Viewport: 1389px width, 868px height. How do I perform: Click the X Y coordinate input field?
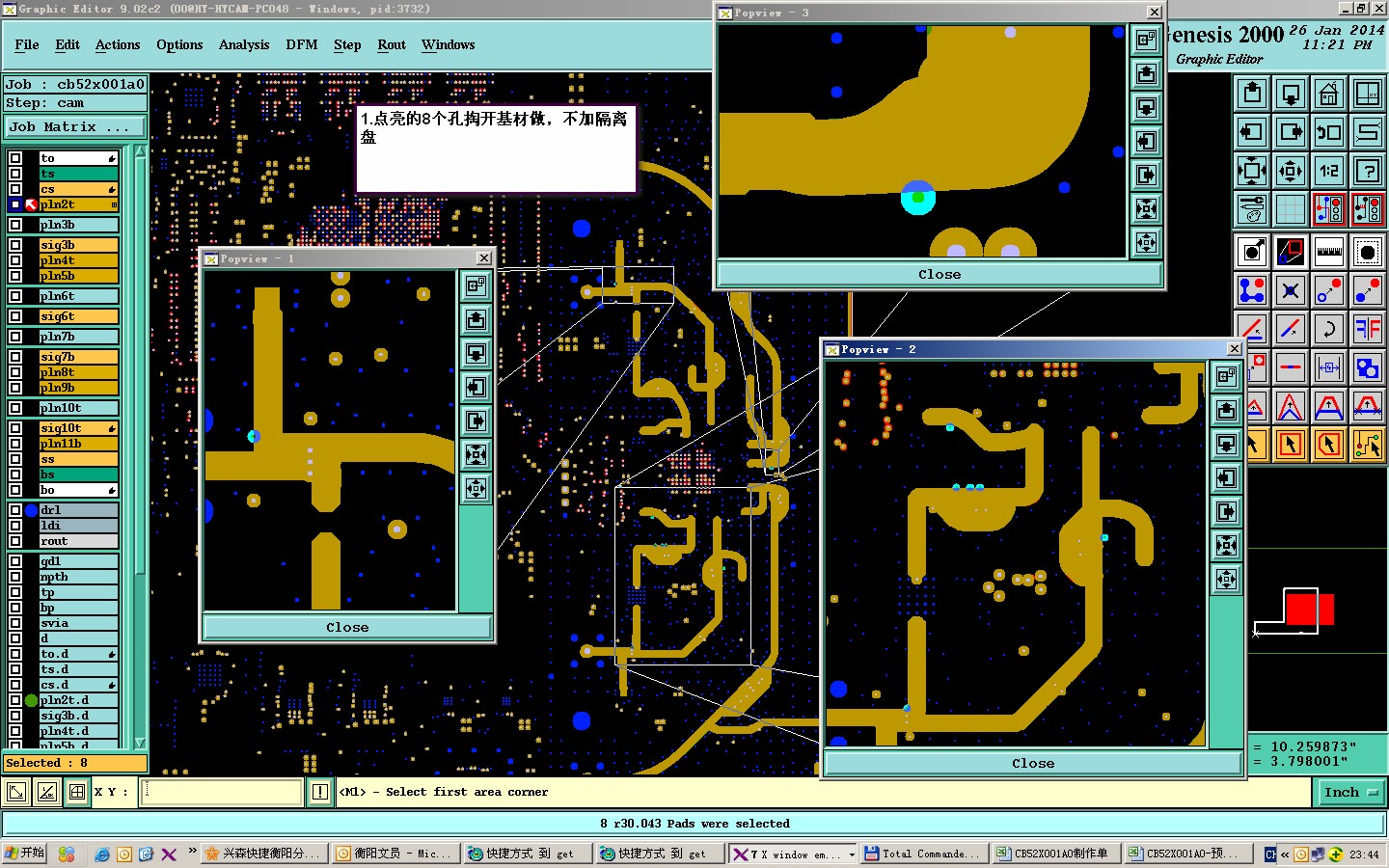point(223,792)
